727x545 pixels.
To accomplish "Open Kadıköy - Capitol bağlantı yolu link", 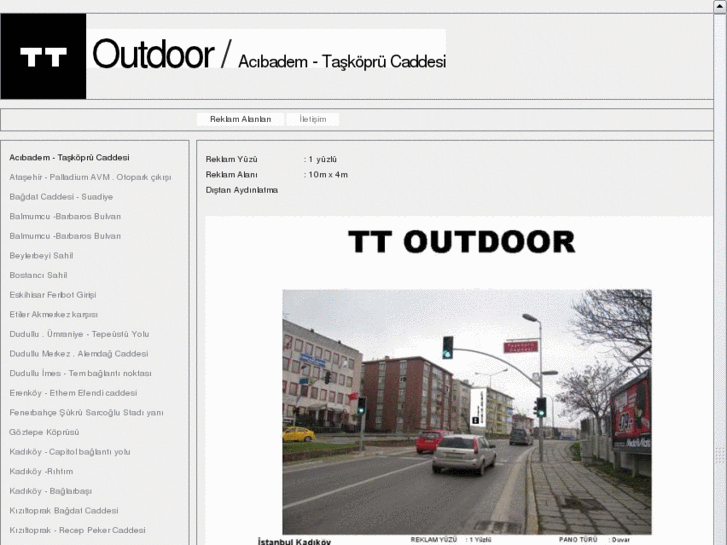I will (x=70, y=452).
